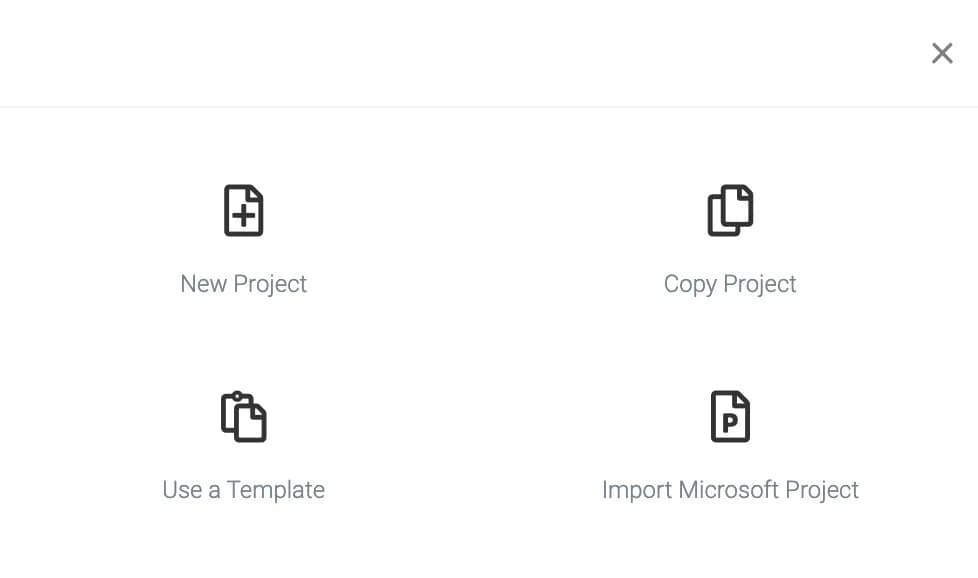Viewport: 978px width, 578px height.
Task: Select the "Copy Project" text label
Action: (730, 284)
